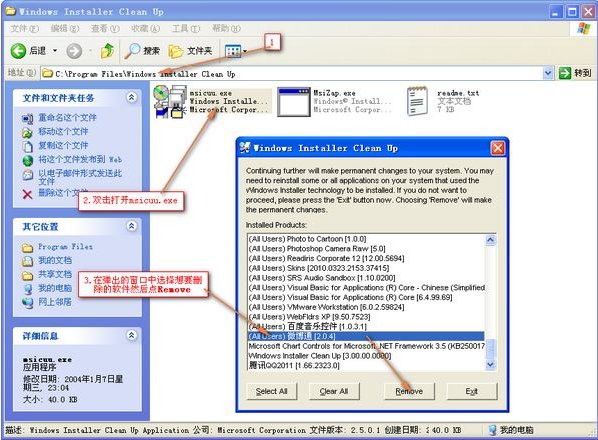The image size is (598, 440).
Task: Click the red X delete file icon
Action: pos(27,194)
